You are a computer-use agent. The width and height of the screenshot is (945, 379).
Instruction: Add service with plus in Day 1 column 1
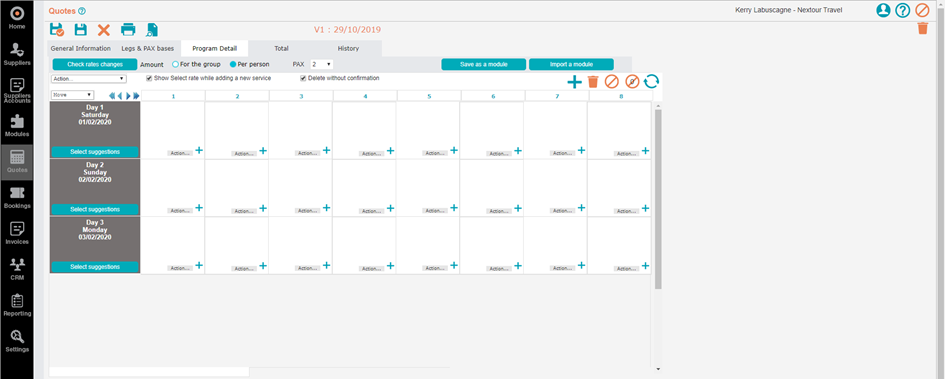[199, 150]
